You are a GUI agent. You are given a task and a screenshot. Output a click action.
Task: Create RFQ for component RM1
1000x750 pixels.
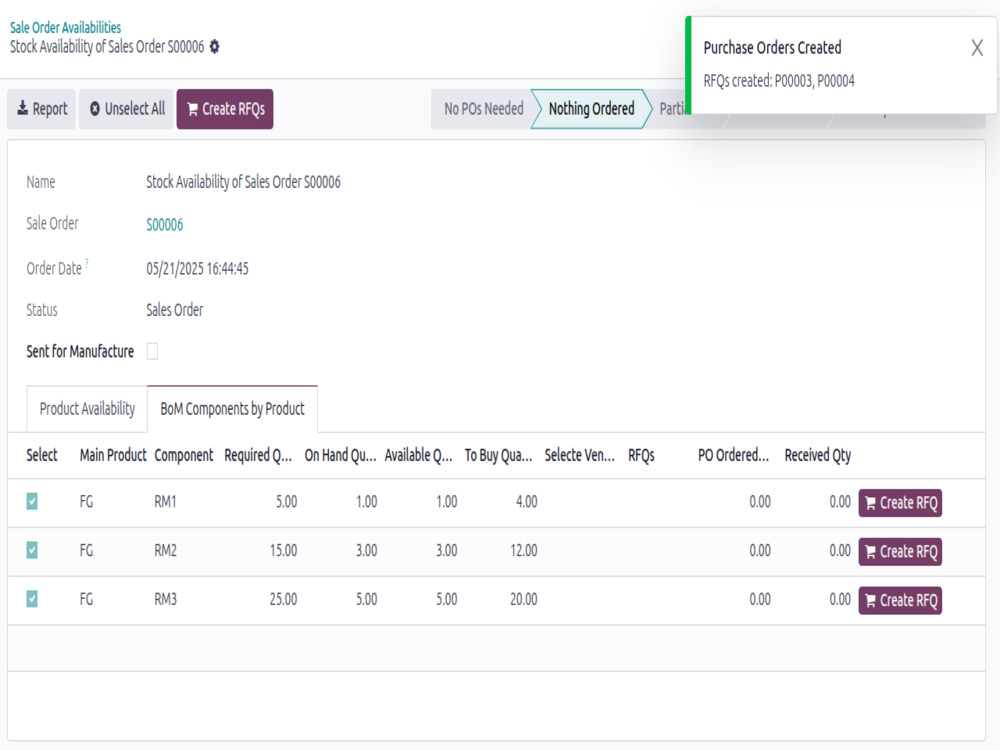click(900, 503)
